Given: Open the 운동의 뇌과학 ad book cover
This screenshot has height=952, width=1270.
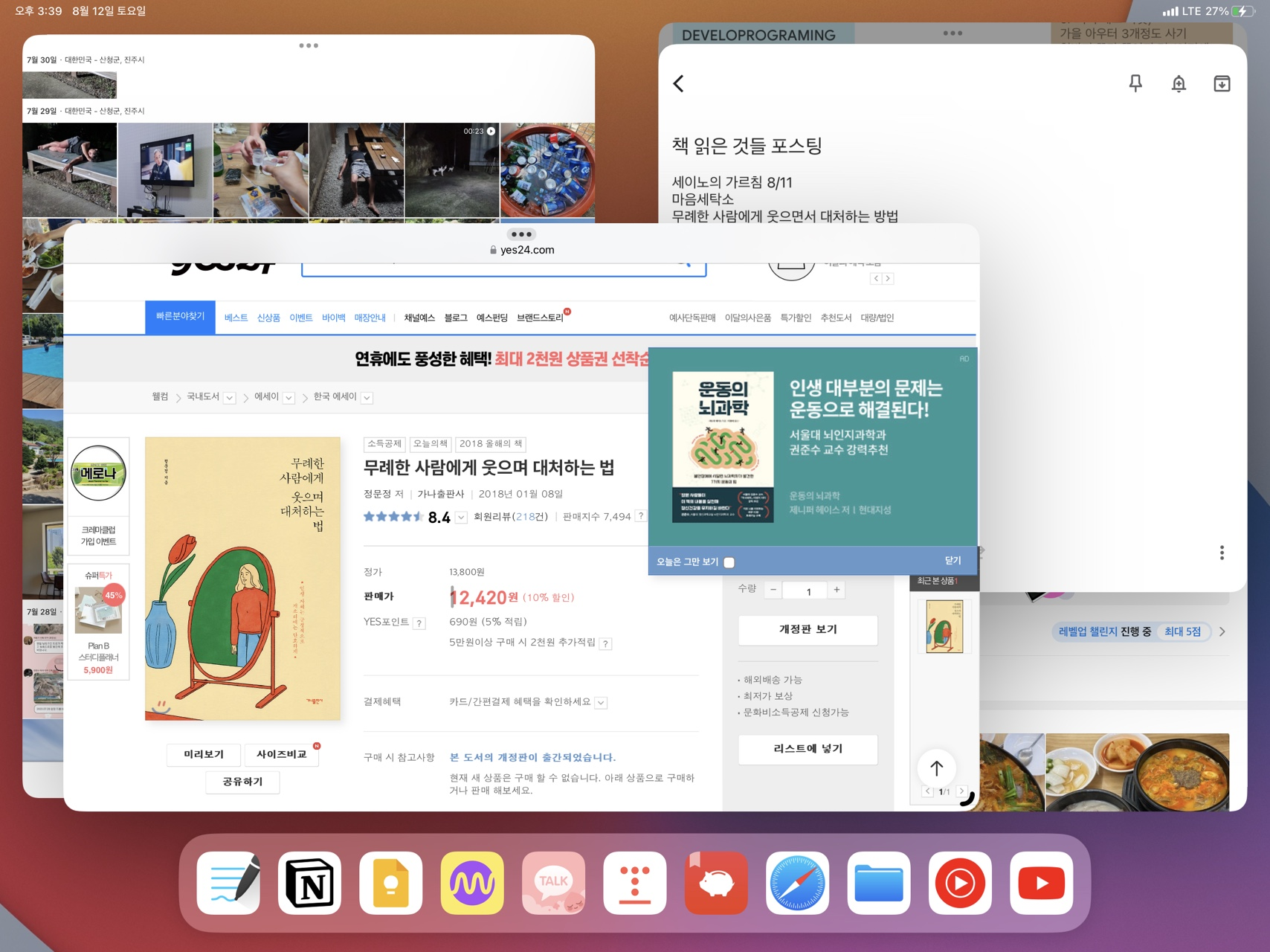Looking at the screenshot, I should click(723, 447).
